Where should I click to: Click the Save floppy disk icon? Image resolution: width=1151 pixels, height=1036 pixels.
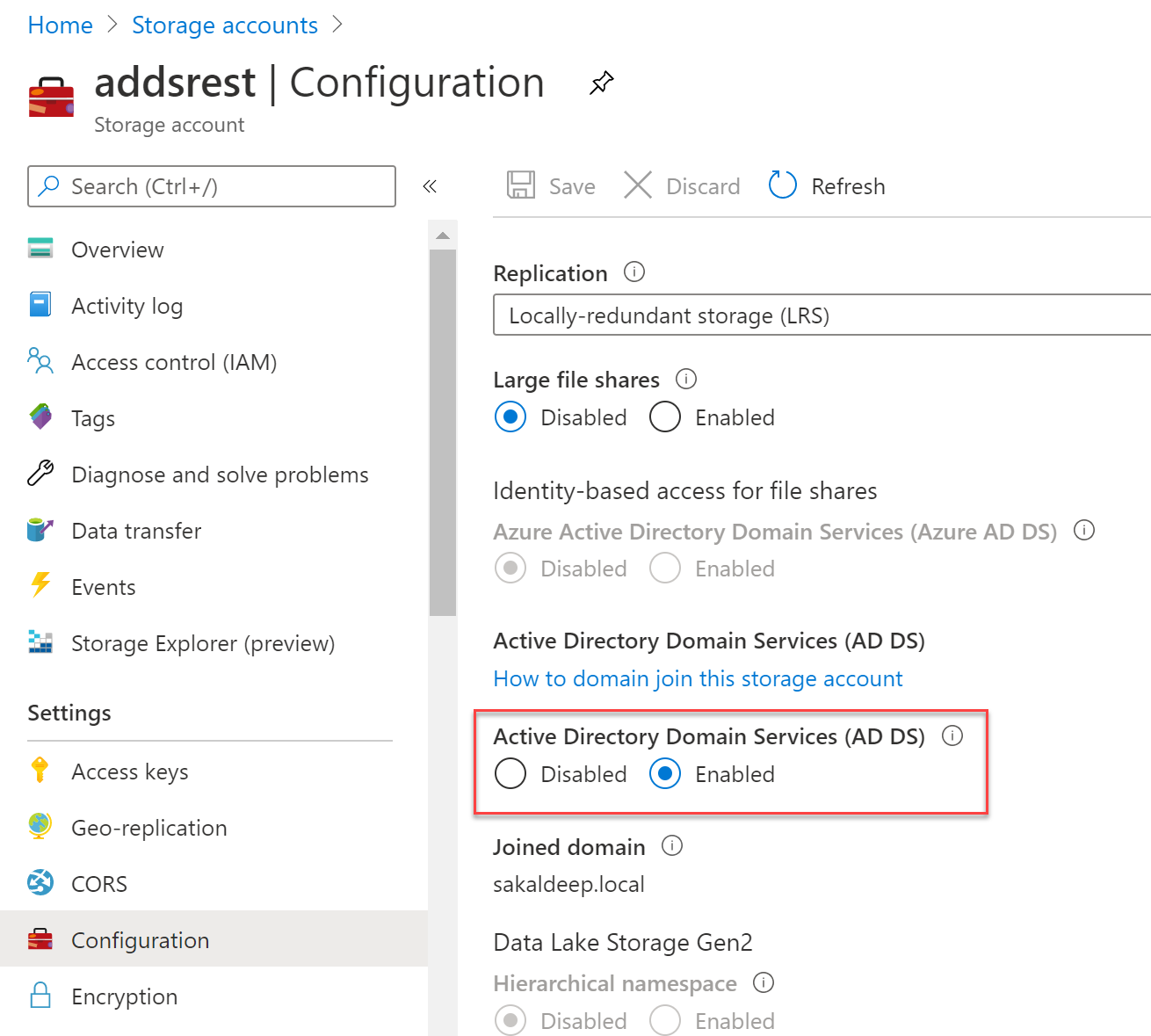(x=521, y=185)
